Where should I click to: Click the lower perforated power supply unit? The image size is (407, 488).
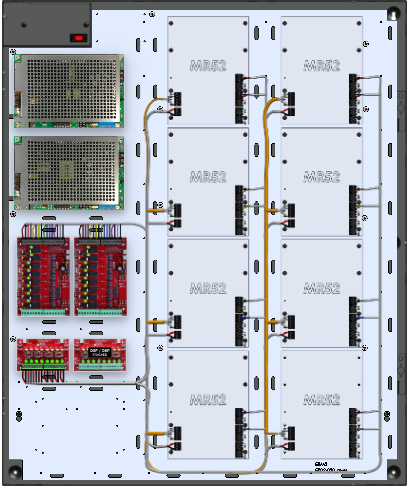pyautogui.click(x=69, y=173)
